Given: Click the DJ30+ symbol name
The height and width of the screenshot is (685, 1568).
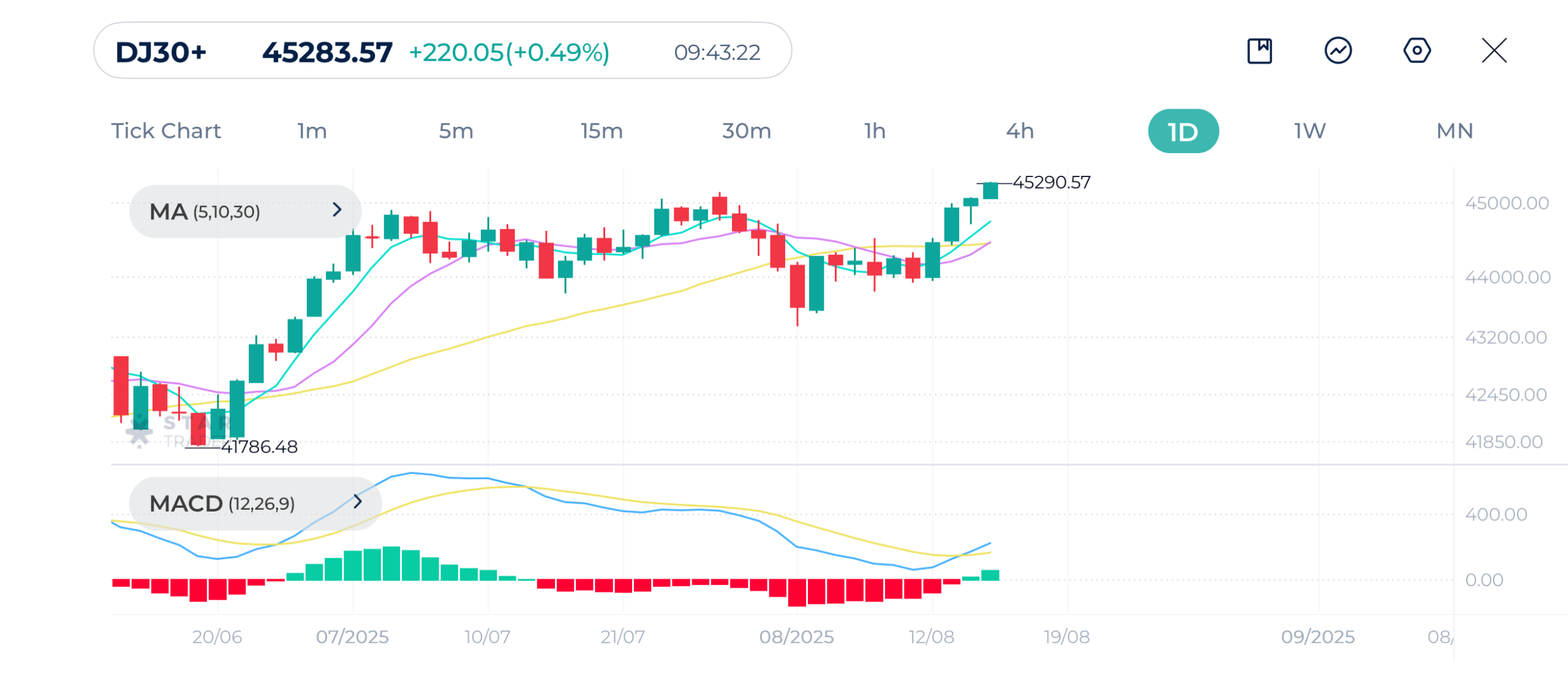Looking at the screenshot, I should 160,53.
